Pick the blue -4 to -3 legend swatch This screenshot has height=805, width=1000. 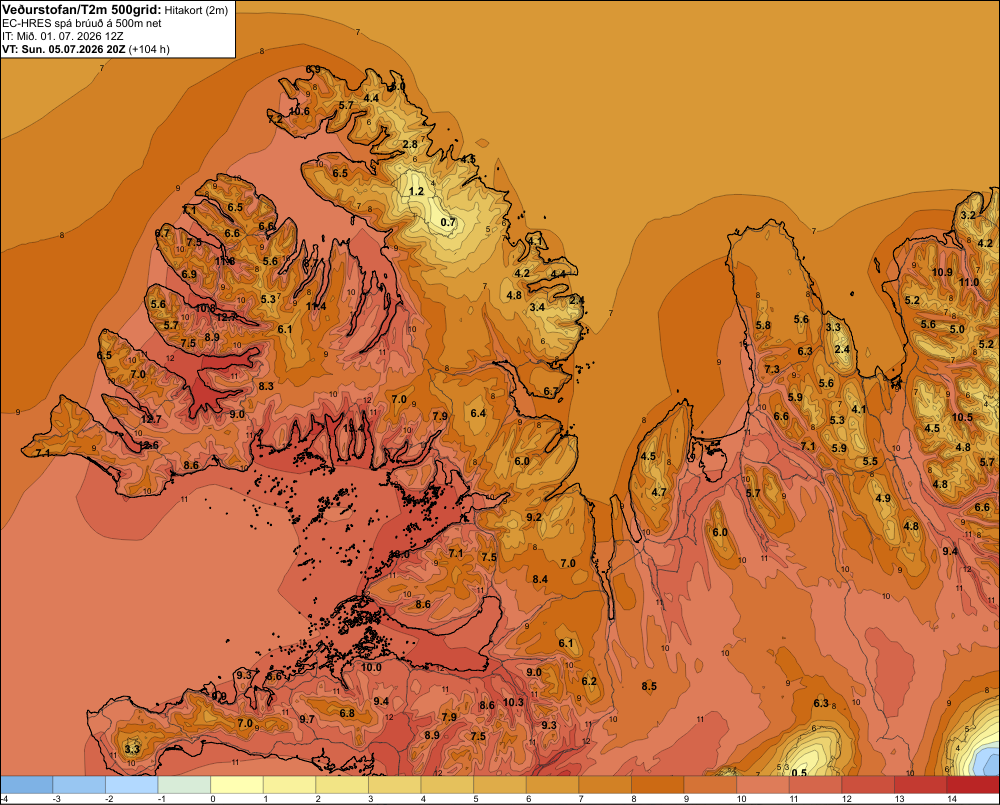[27, 785]
